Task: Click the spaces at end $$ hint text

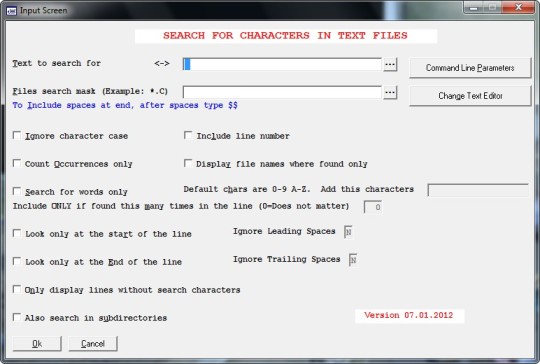Action: click(x=125, y=105)
